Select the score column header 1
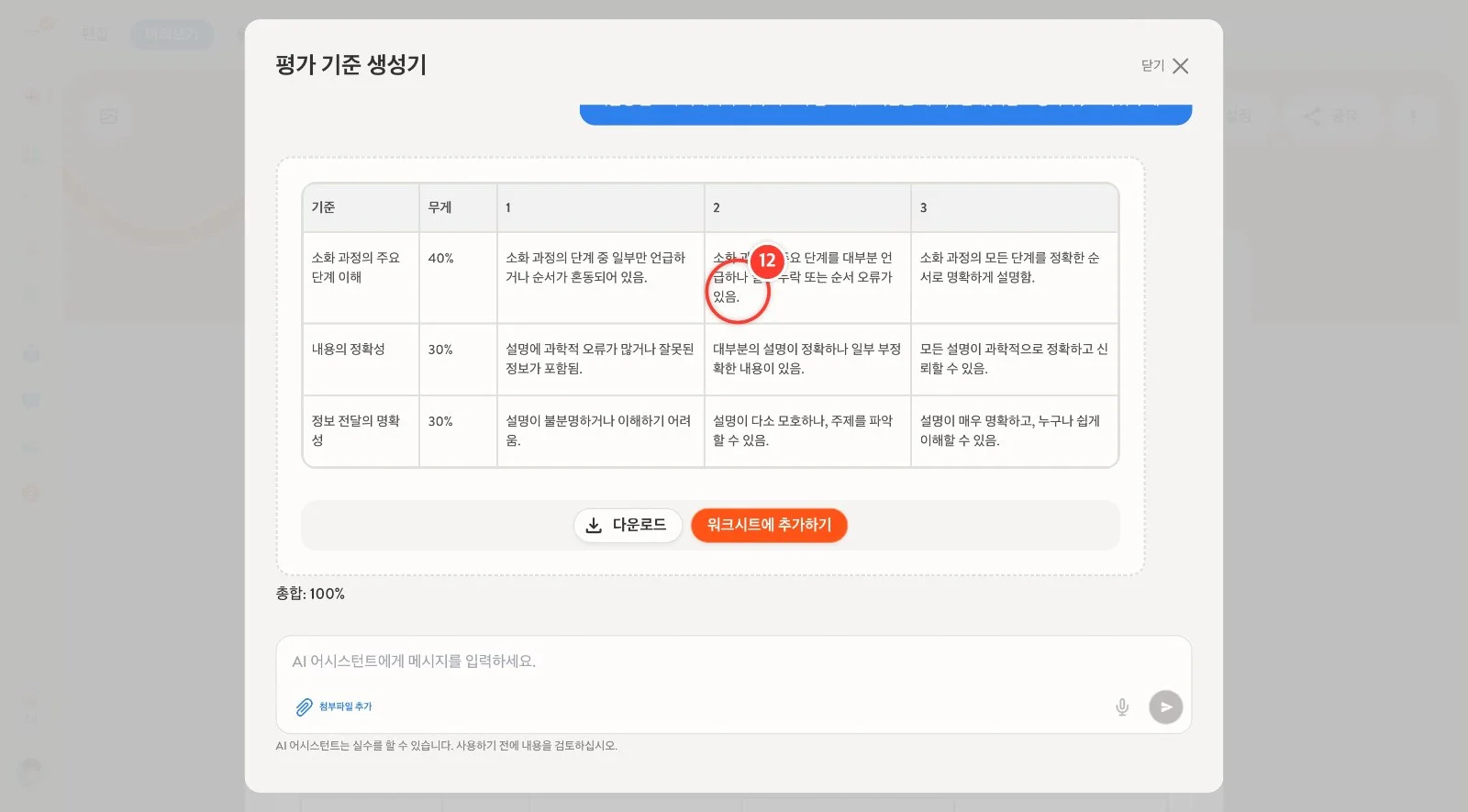Viewport: 1468px width, 812px height. pos(600,207)
